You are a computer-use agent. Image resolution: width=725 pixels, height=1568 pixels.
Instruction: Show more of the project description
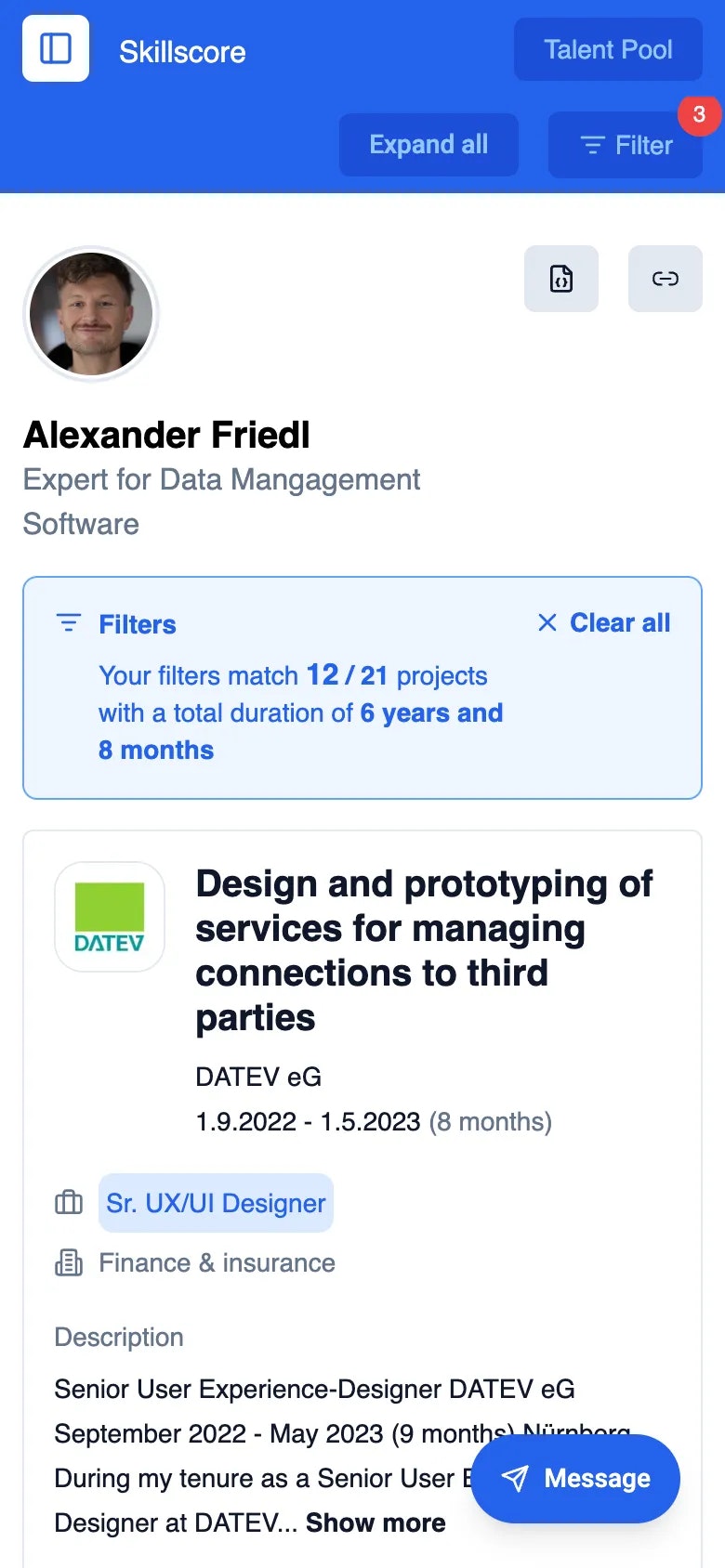376,1522
